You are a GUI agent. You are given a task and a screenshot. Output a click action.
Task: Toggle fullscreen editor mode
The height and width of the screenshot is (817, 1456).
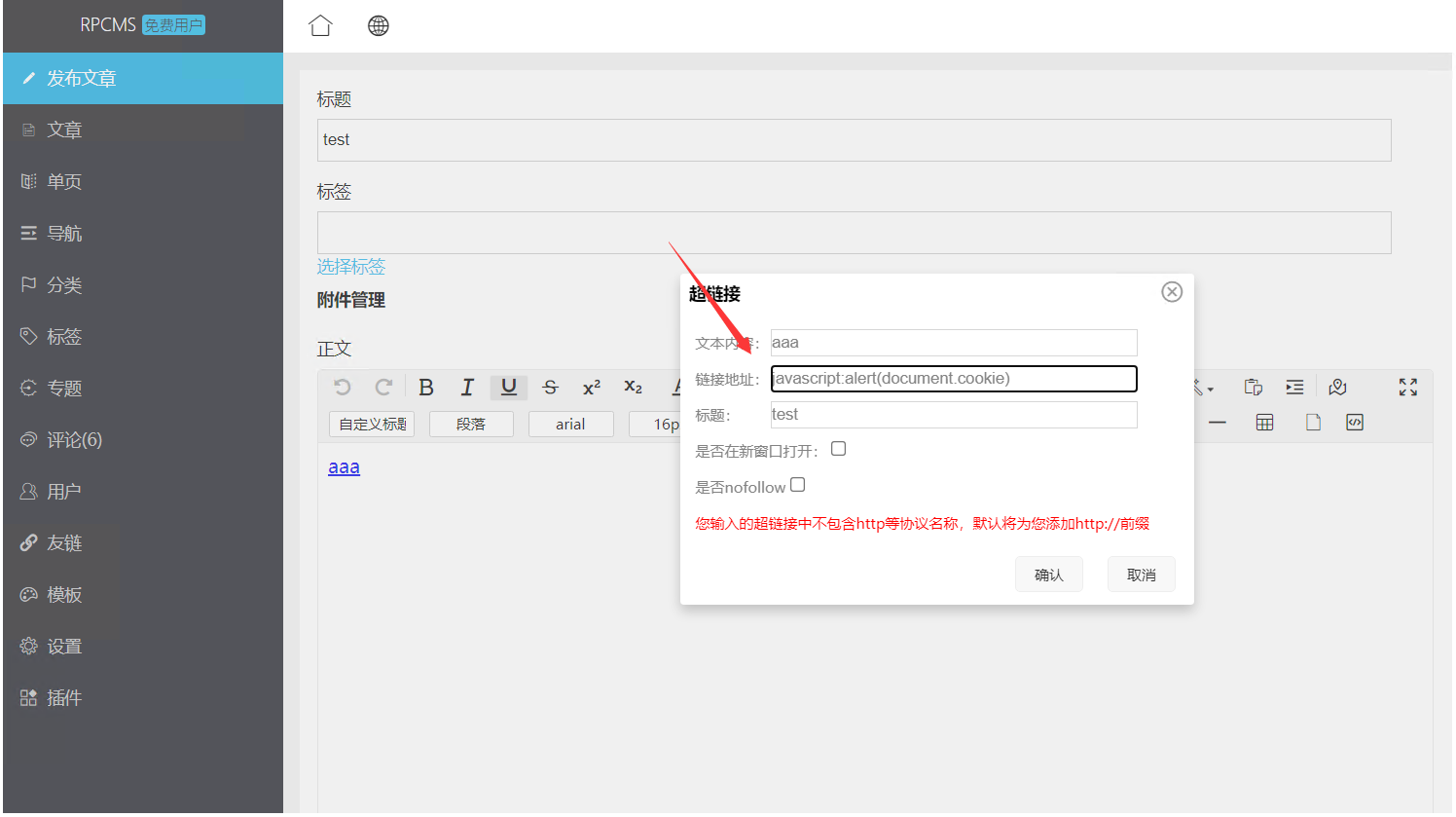(x=1408, y=388)
